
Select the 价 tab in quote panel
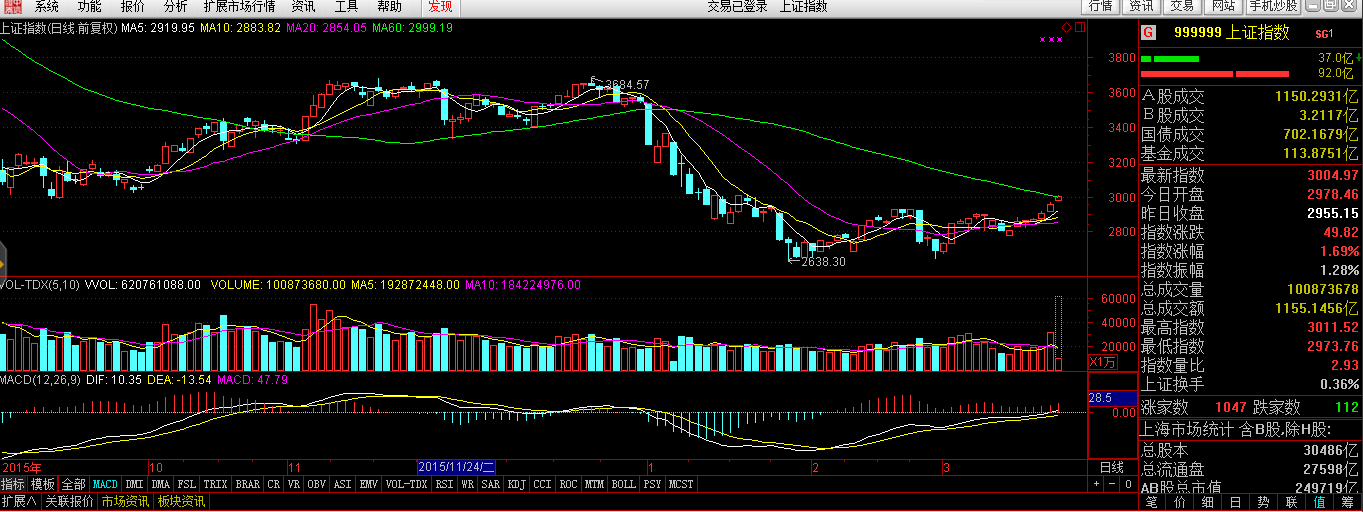(x=1179, y=501)
